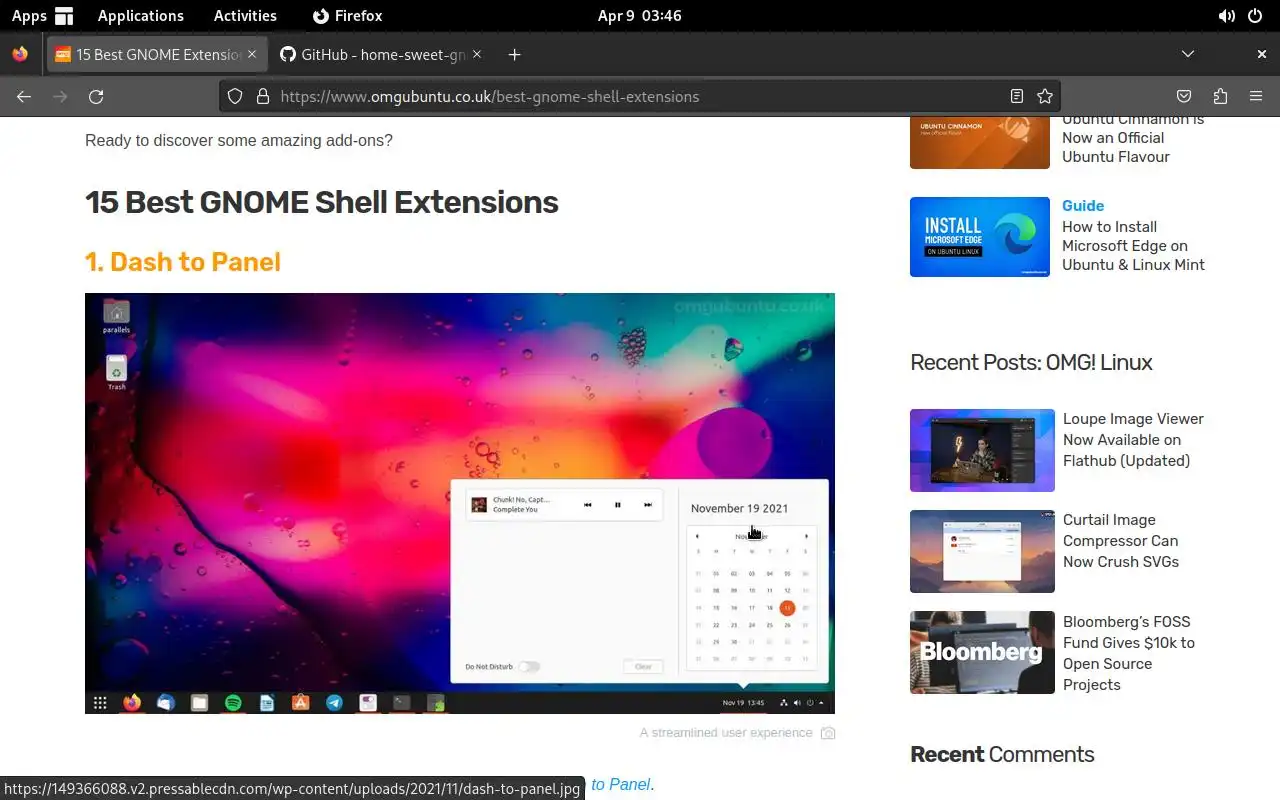This screenshot has width=1280, height=800.
Task: Click the camera icon beside image caption
Action: [x=828, y=733]
